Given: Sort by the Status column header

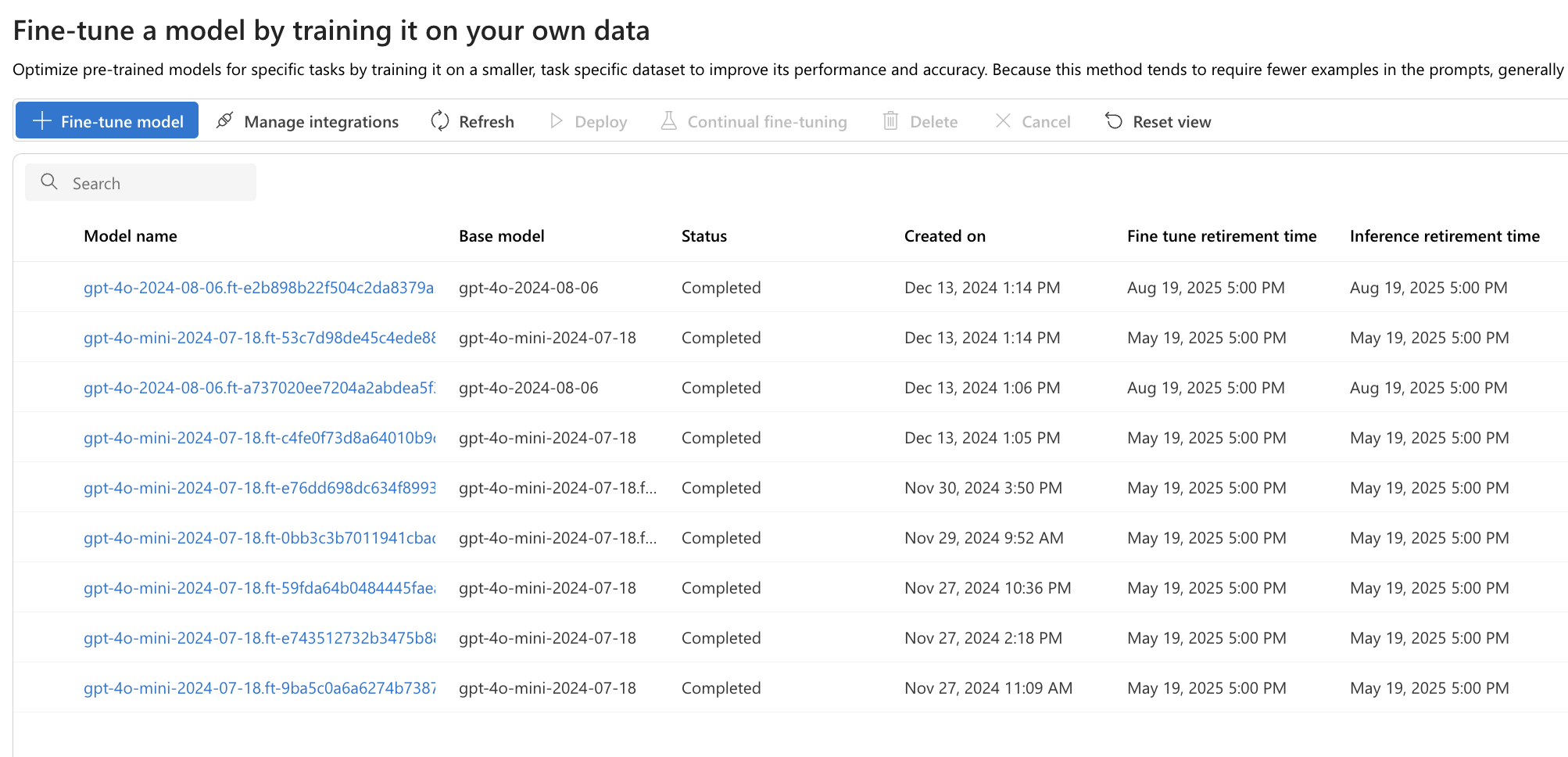Looking at the screenshot, I should click(x=704, y=236).
